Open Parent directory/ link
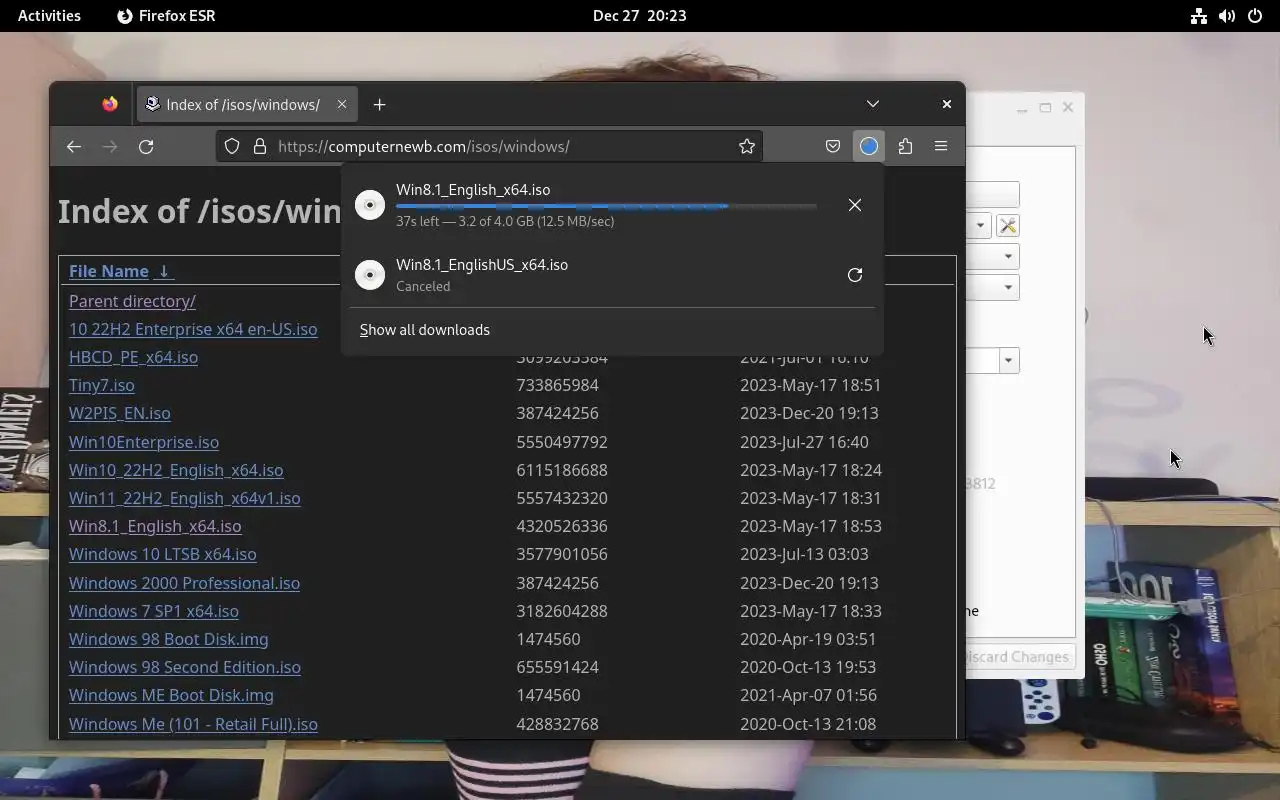1280x800 pixels. (132, 301)
